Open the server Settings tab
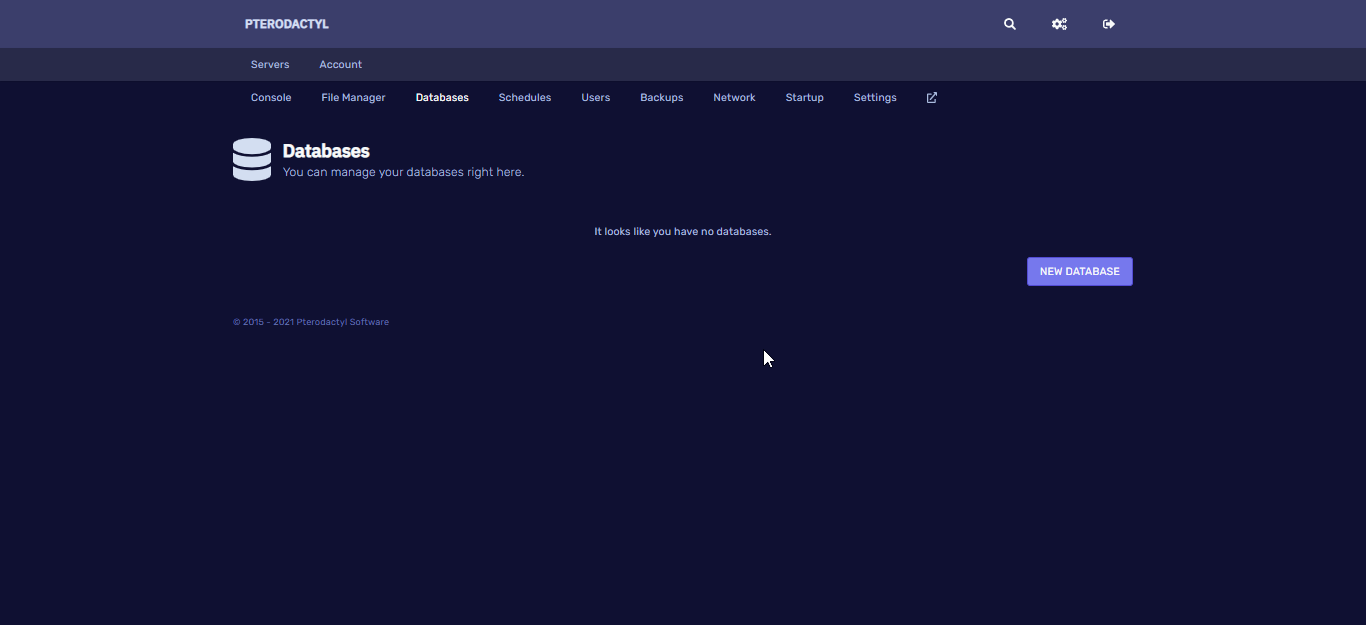Image resolution: width=1366 pixels, height=625 pixels. point(875,98)
